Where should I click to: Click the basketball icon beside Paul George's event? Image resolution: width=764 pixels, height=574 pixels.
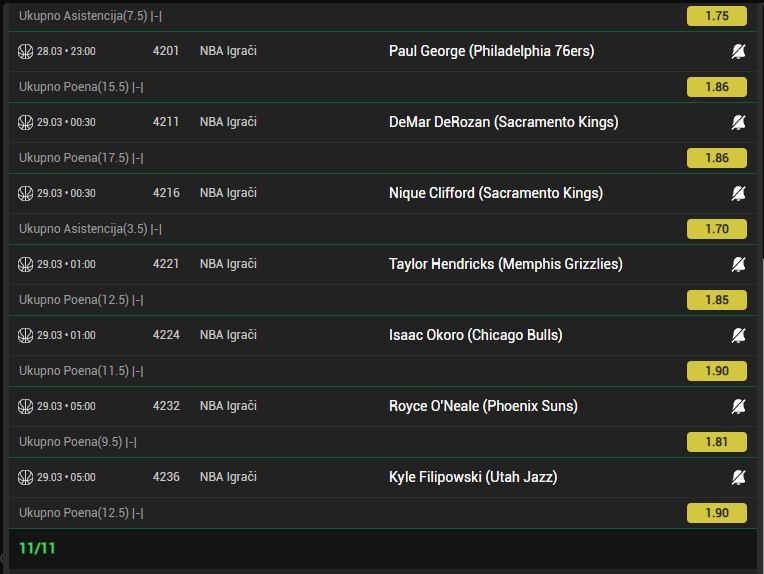[26, 51]
